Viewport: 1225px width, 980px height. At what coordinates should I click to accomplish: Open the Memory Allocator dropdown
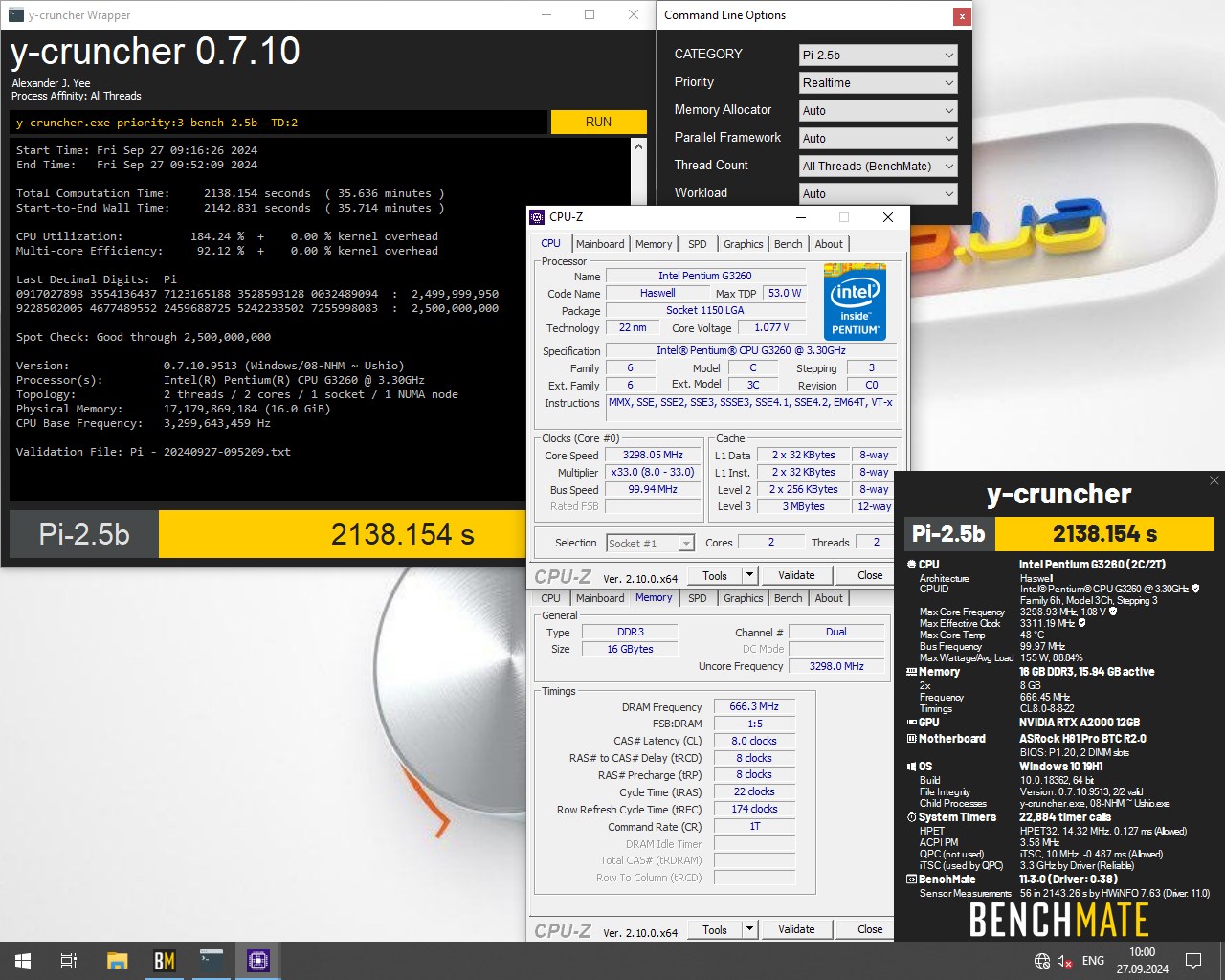(878, 111)
